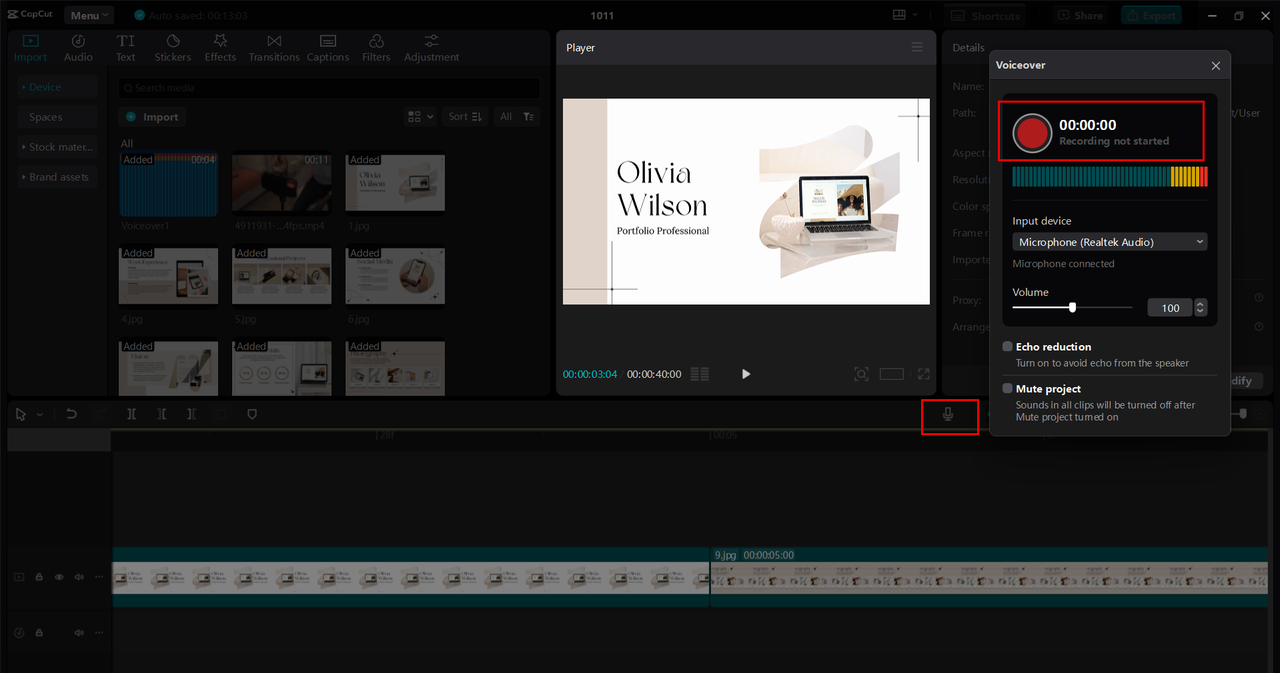Adjust the voiceover Volume slider
Screen dimensions: 1280x673
[x=1072, y=308]
